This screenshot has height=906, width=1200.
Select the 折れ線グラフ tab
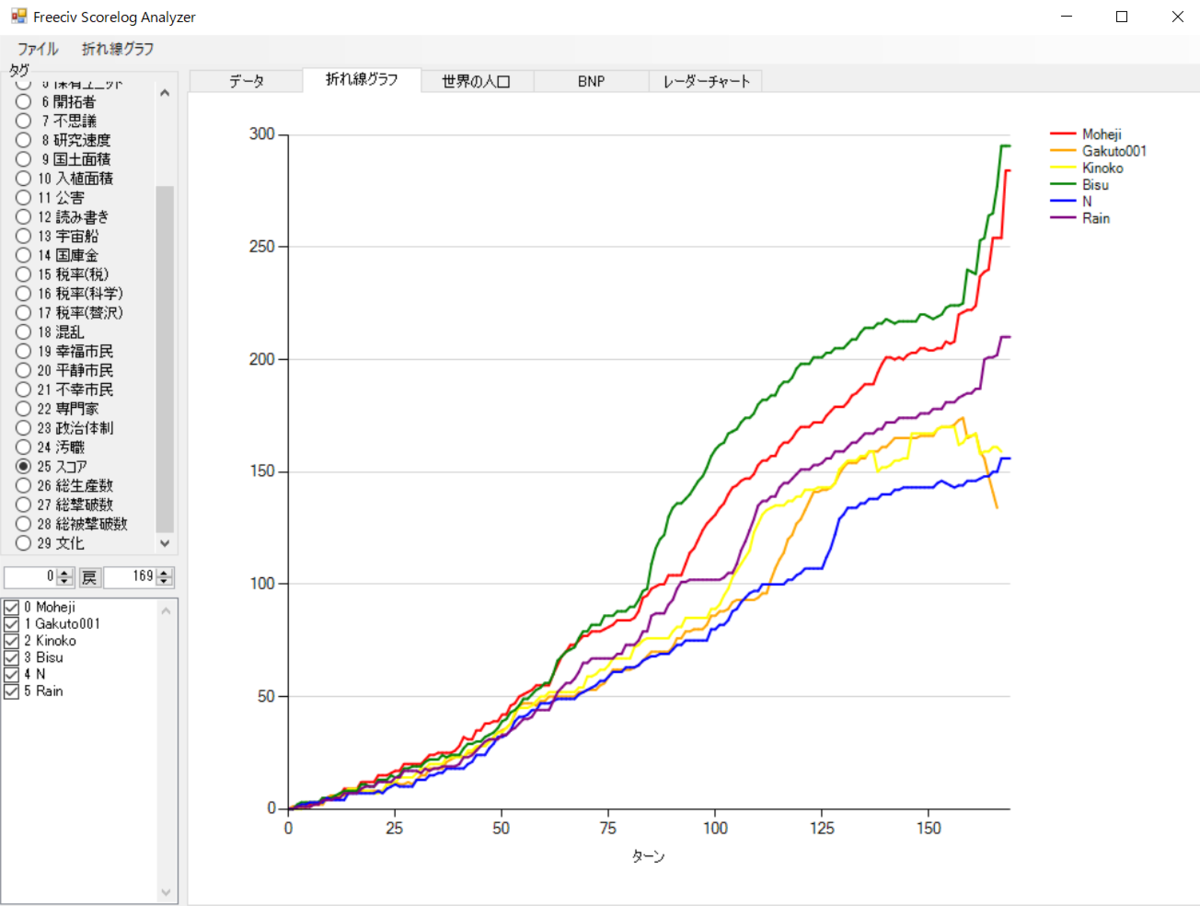361,80
